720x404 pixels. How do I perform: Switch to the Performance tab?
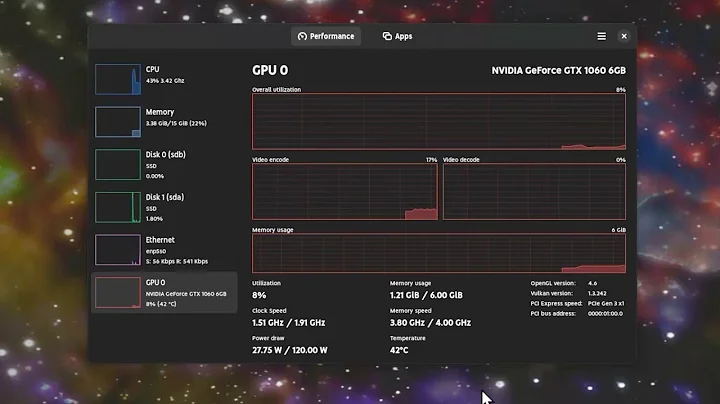(326, 36)
